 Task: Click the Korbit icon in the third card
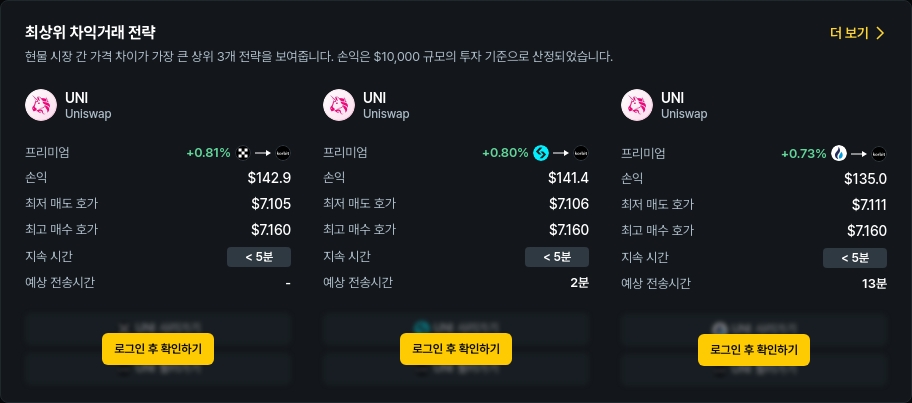point(879,154)
